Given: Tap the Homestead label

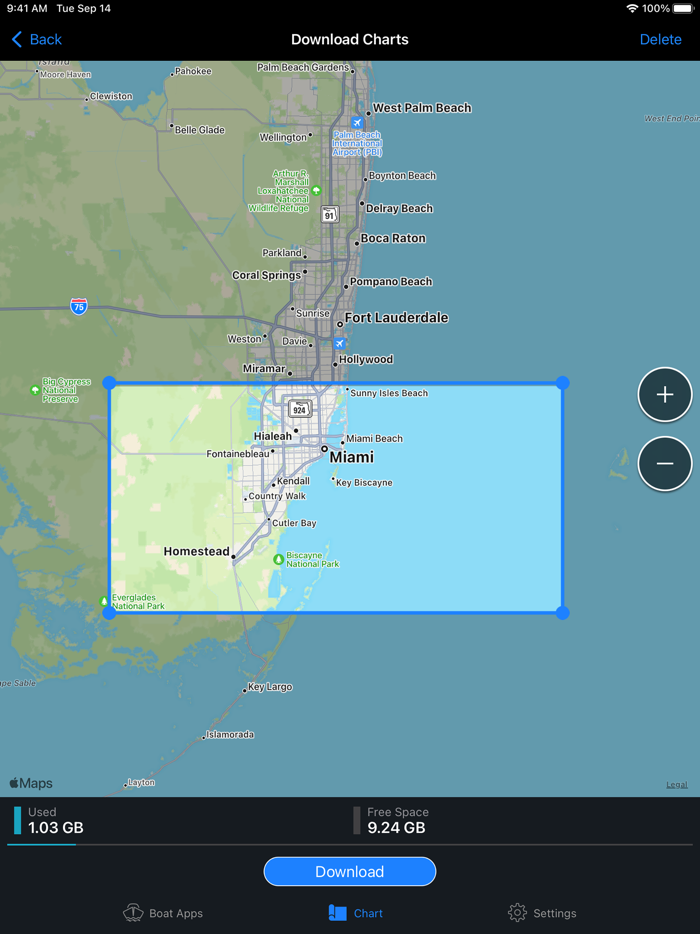Looking at the screenshot, I should 197,551.
